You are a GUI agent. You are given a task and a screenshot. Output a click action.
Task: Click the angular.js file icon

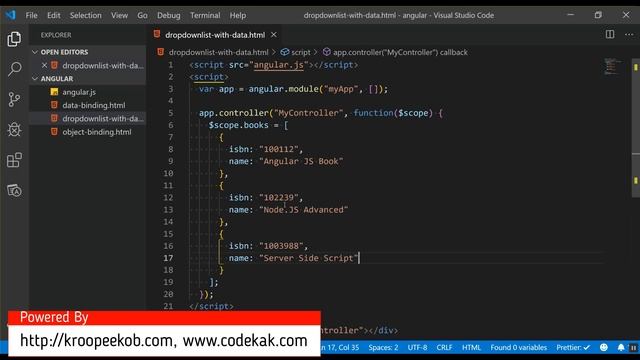tap(54, 92)
